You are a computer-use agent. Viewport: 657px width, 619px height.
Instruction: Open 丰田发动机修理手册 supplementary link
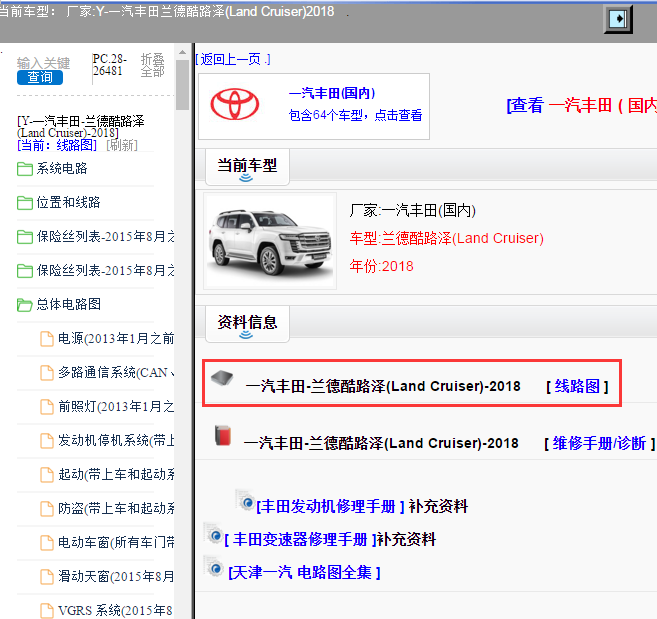coord(330,506)
